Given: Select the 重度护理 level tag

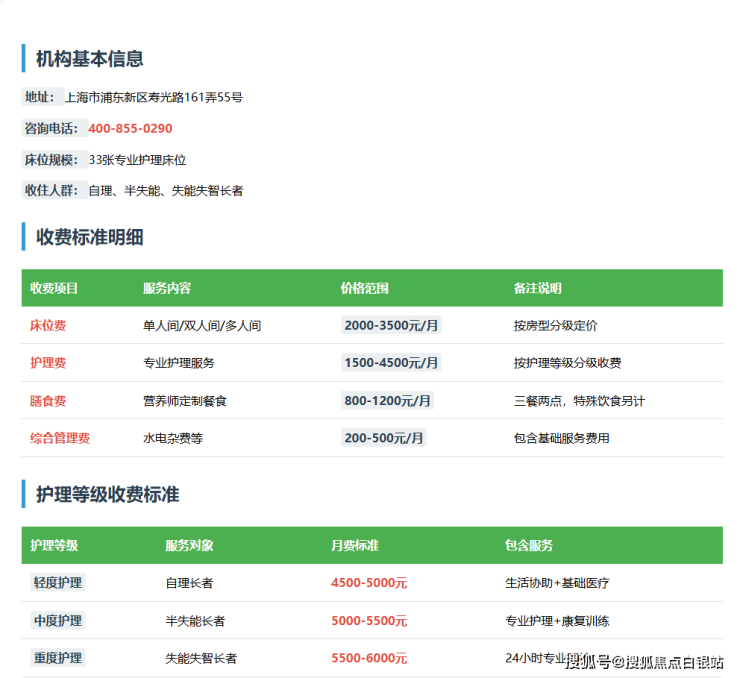Looking at the screenshot, I should [58, 658].
